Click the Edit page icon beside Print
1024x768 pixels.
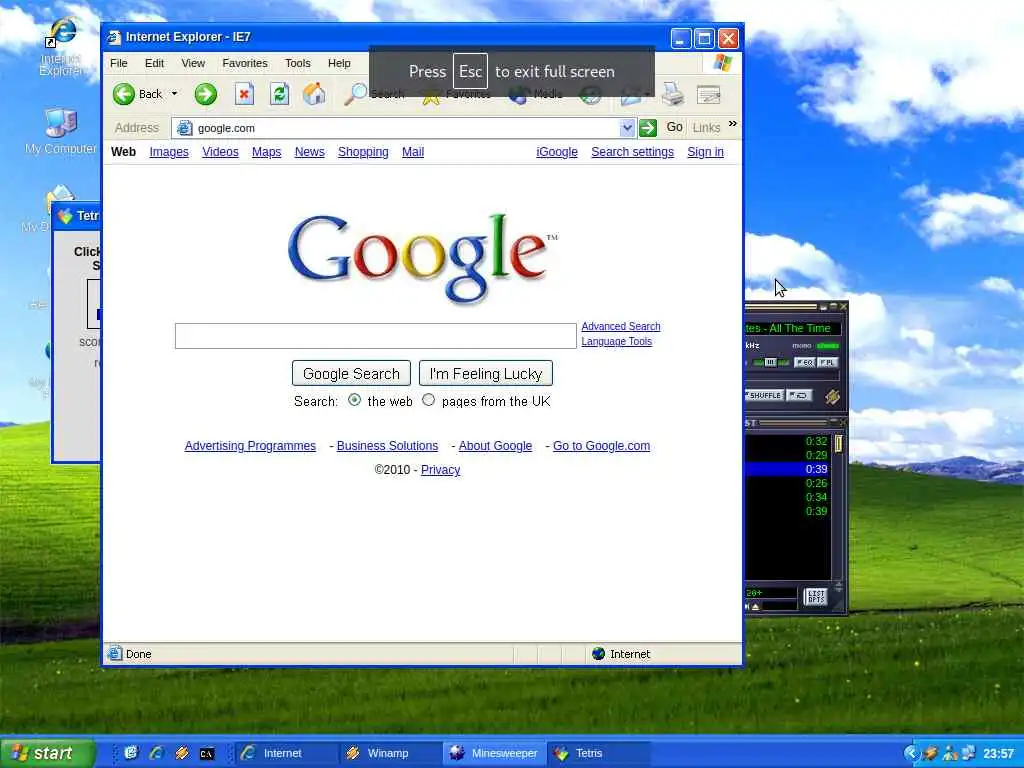click(x=709, y=95)
